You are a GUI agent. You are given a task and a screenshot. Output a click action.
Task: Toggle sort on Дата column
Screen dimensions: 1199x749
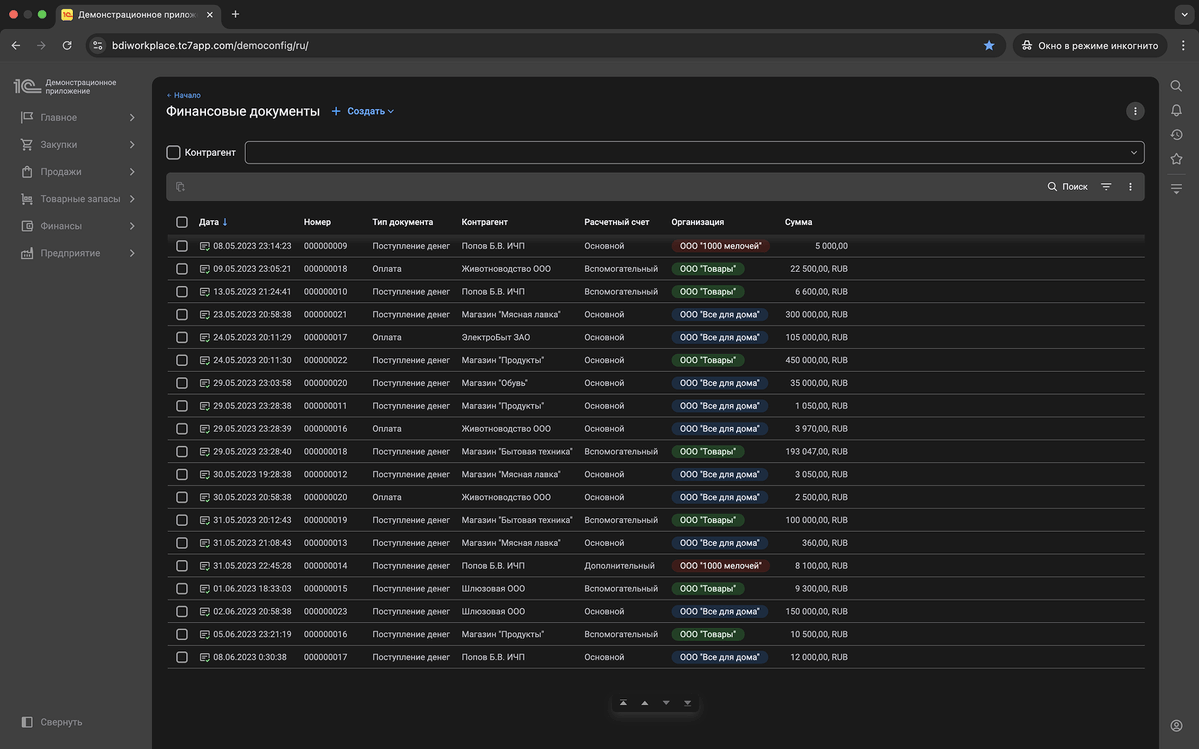[213, 222]
